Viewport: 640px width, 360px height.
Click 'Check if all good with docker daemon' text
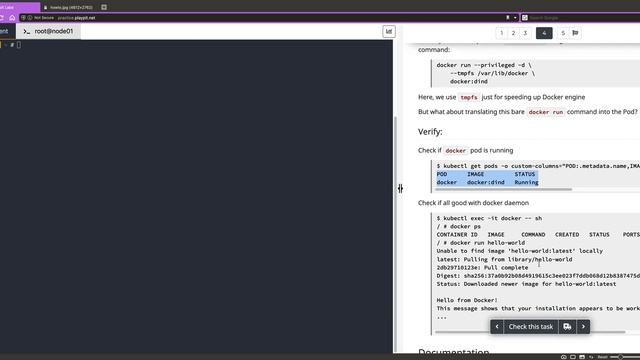473,203
